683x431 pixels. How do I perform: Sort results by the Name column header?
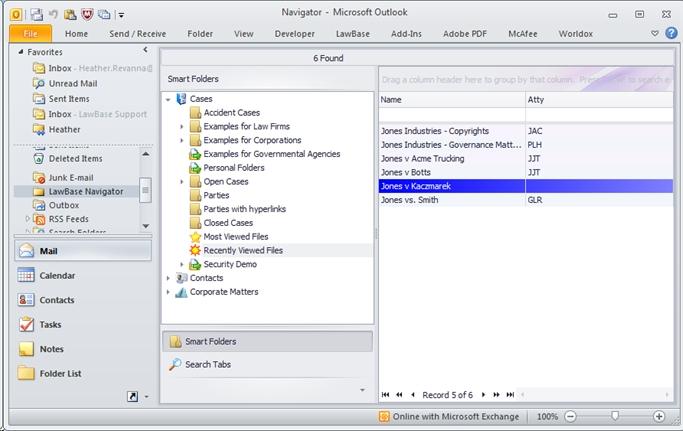452,100
